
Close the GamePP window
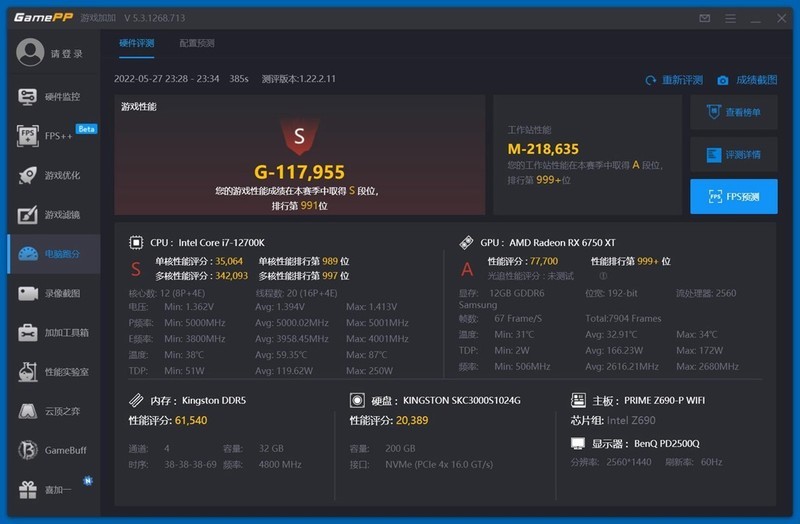point(781,18)
